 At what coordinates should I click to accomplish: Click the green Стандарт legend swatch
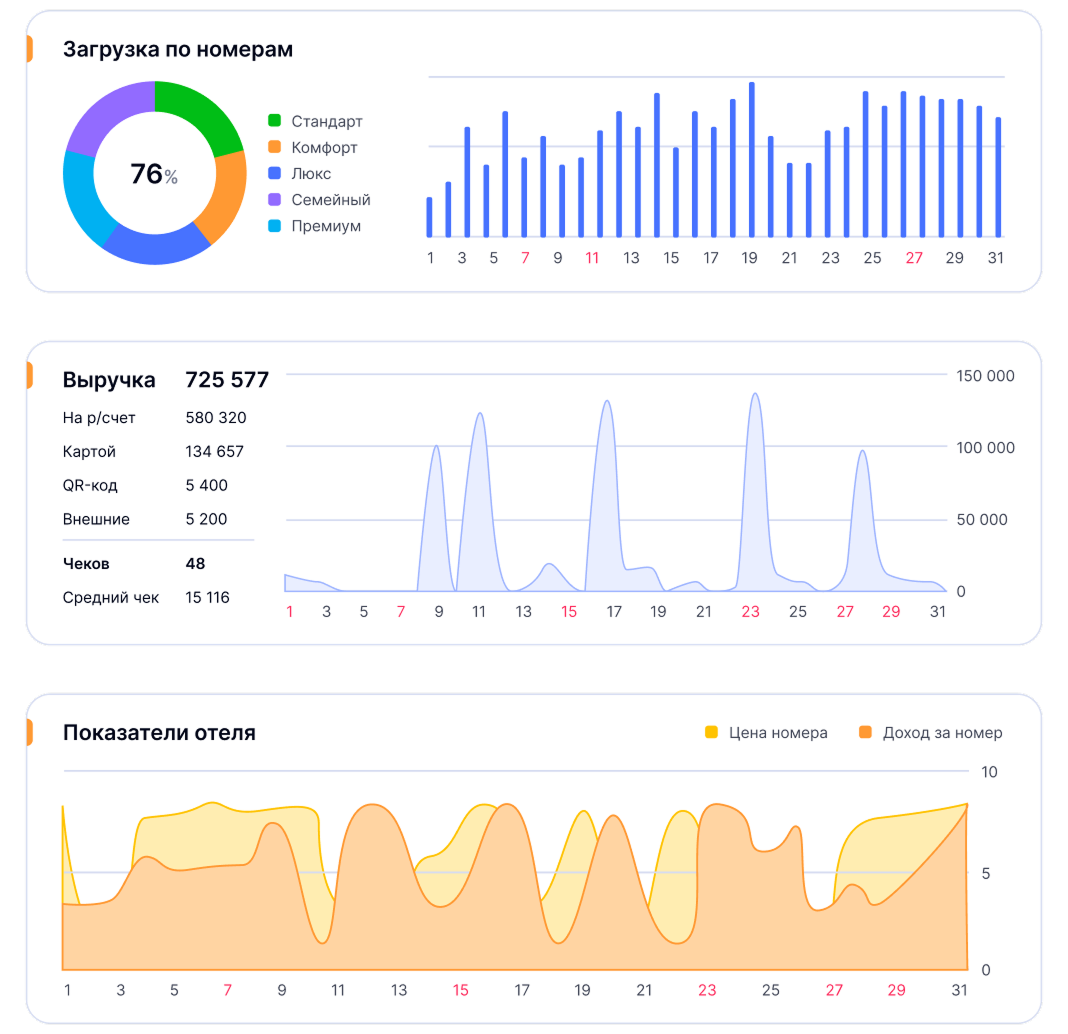[x=275, y=121]
